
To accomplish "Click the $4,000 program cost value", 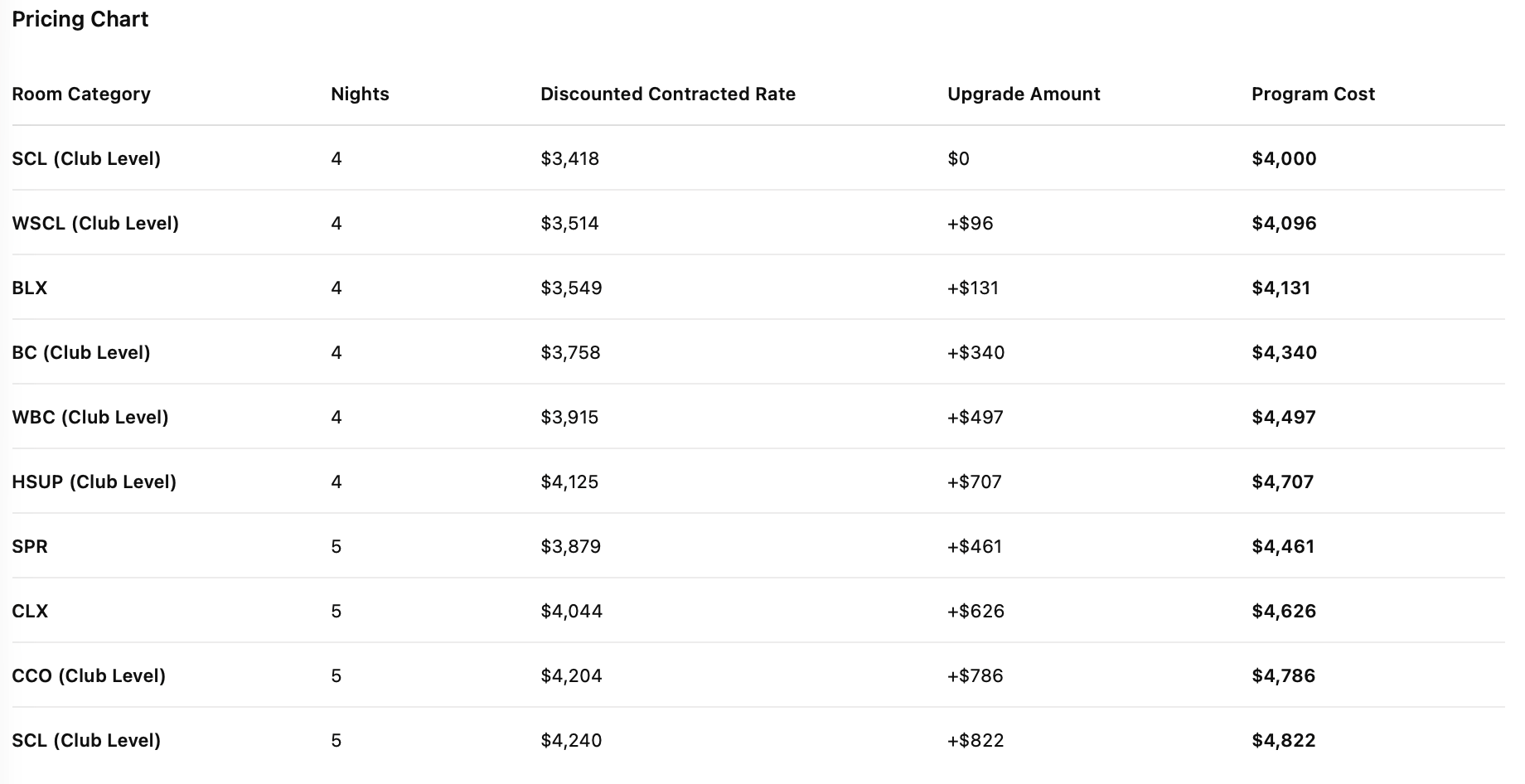I will tap(1284, 158).
